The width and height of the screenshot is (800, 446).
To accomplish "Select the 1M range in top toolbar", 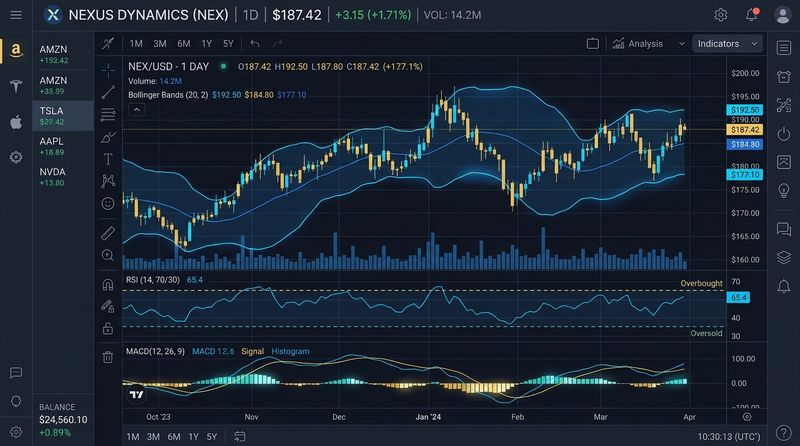I will tap(136, 44).
